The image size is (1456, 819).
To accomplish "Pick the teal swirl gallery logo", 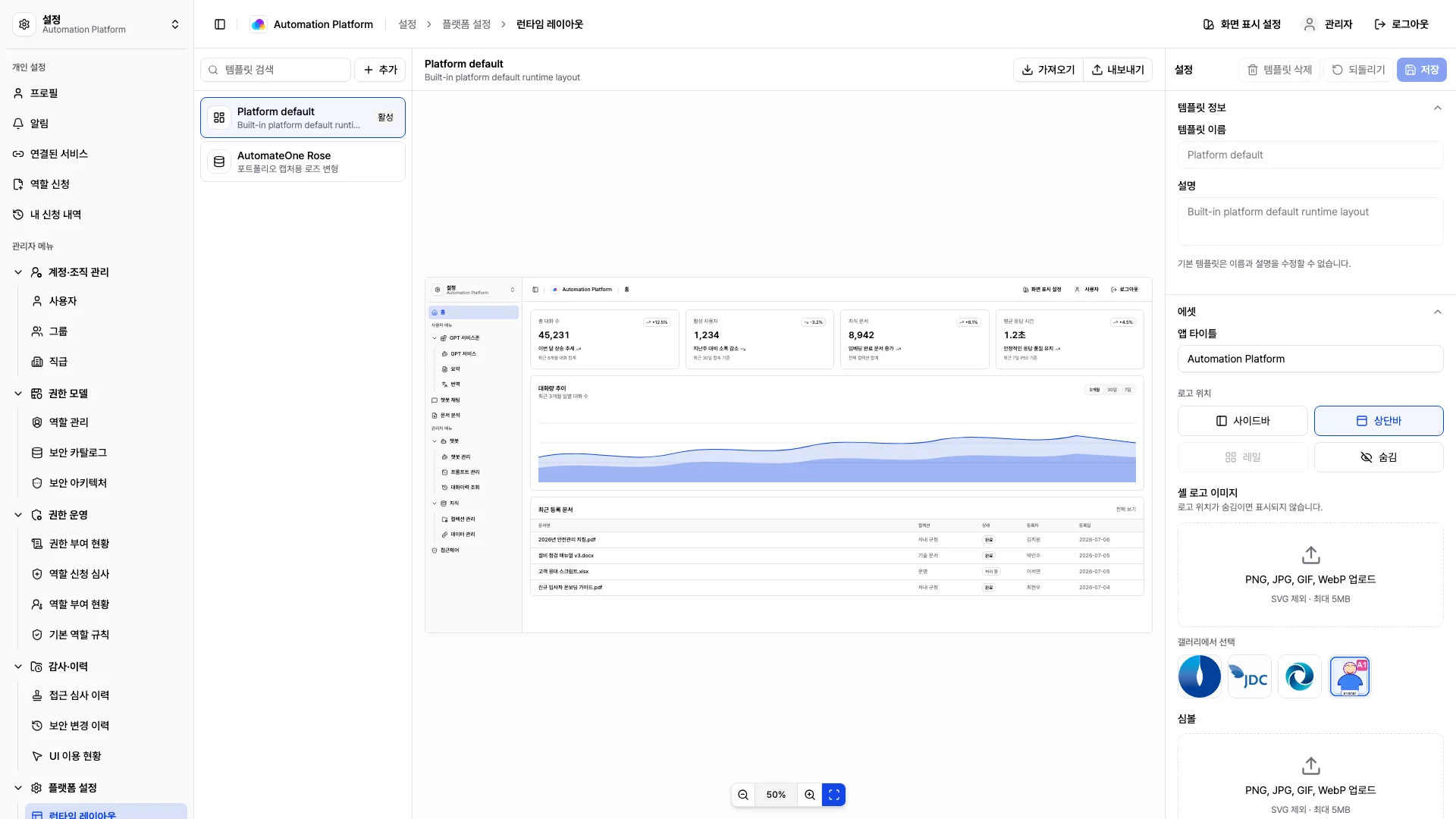I will (x=1300, y=676).
